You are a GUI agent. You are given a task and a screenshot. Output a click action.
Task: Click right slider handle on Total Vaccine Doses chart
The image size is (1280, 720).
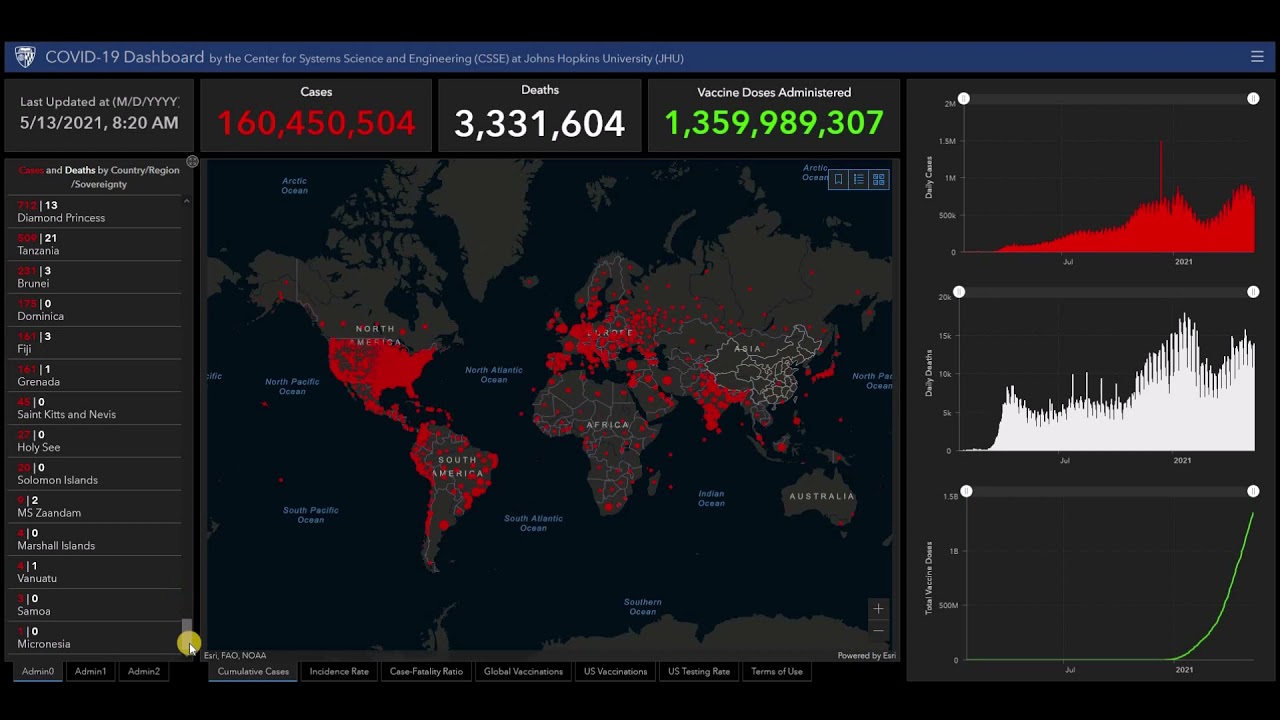tap(1253, 491)
